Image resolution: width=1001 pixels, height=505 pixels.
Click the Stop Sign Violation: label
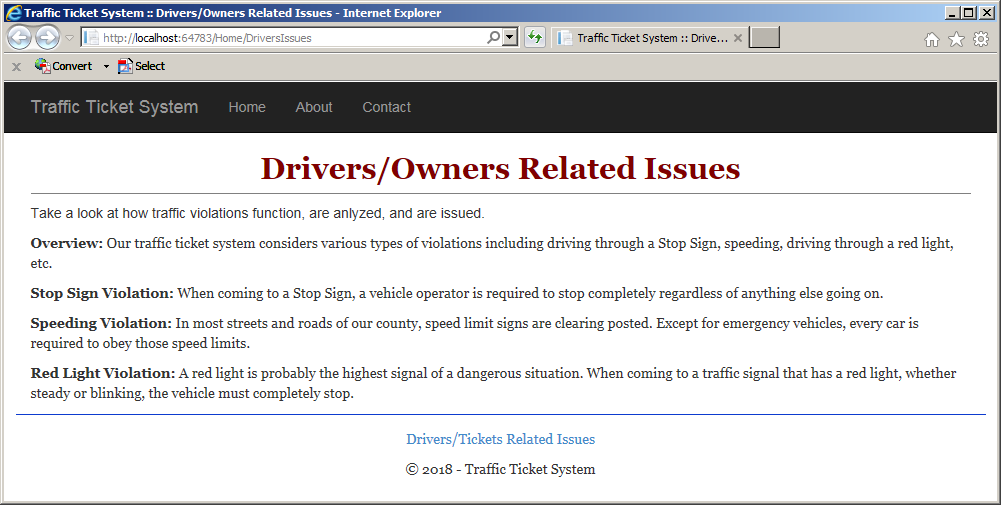(x=102, y=293)
